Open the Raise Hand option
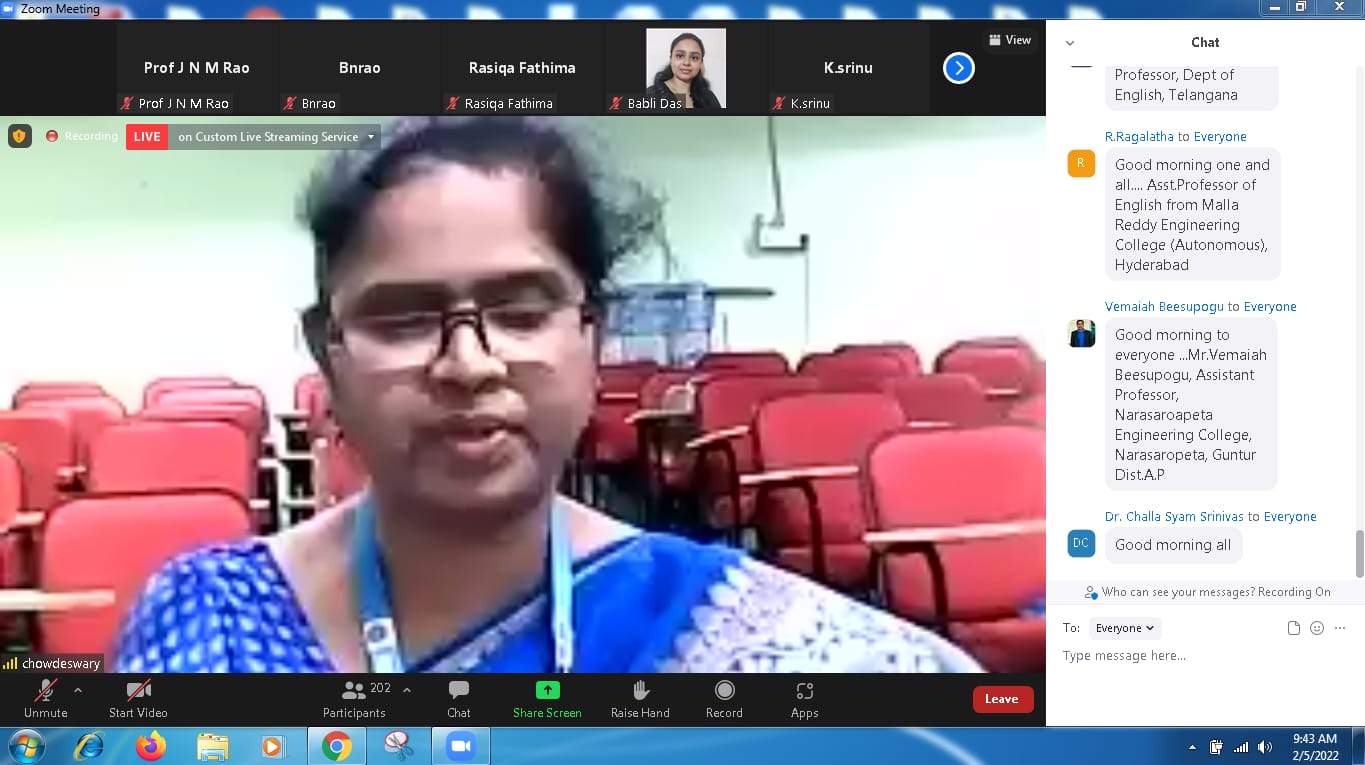Screen dimensions: 1365x765 [x=640, y=691]
